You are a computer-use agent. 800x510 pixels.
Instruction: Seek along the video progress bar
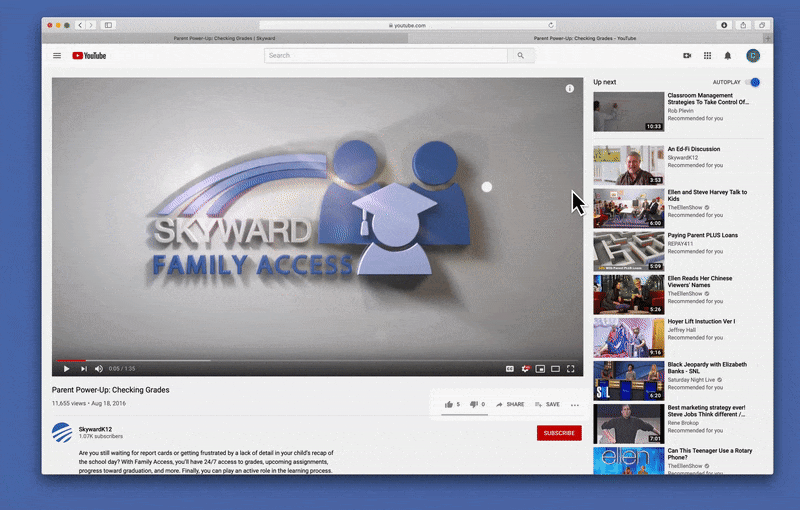click(x=317, y=360)
